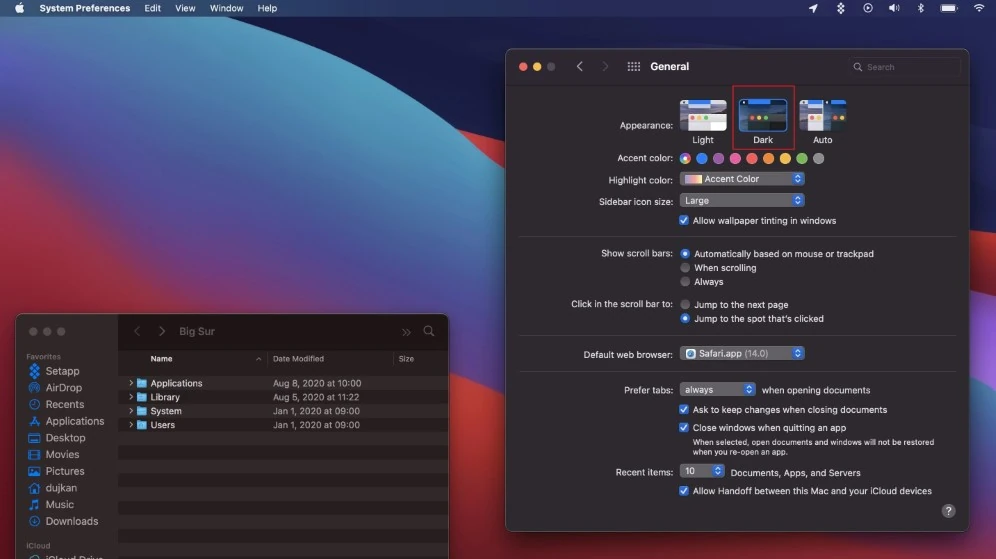
Task: Open the help question mark button
Action: point(948,511)
